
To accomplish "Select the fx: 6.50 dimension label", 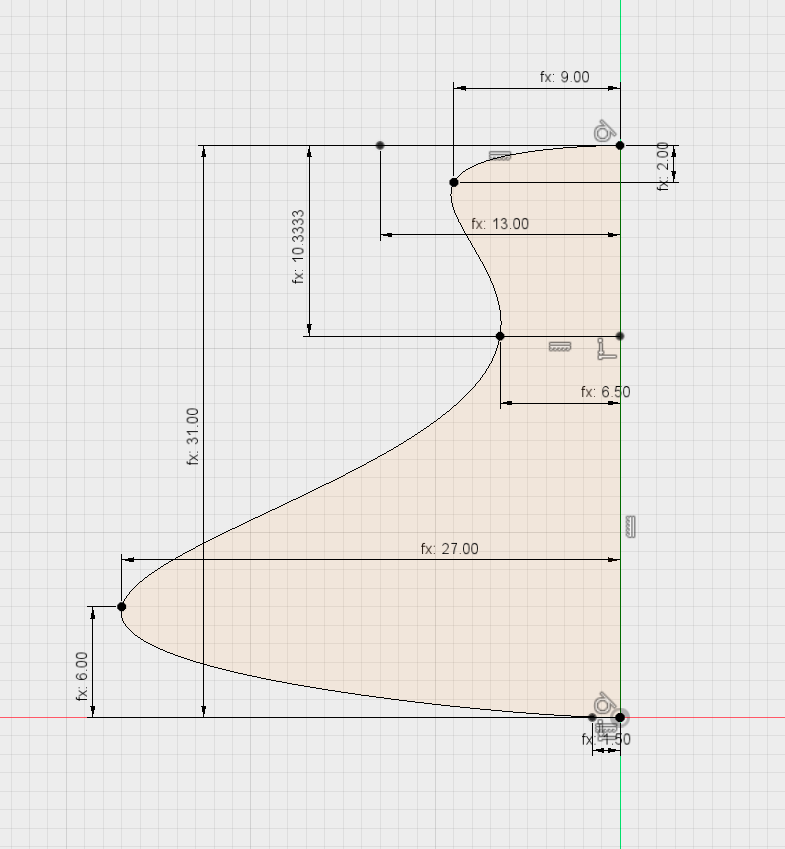I will click(605, 391).
